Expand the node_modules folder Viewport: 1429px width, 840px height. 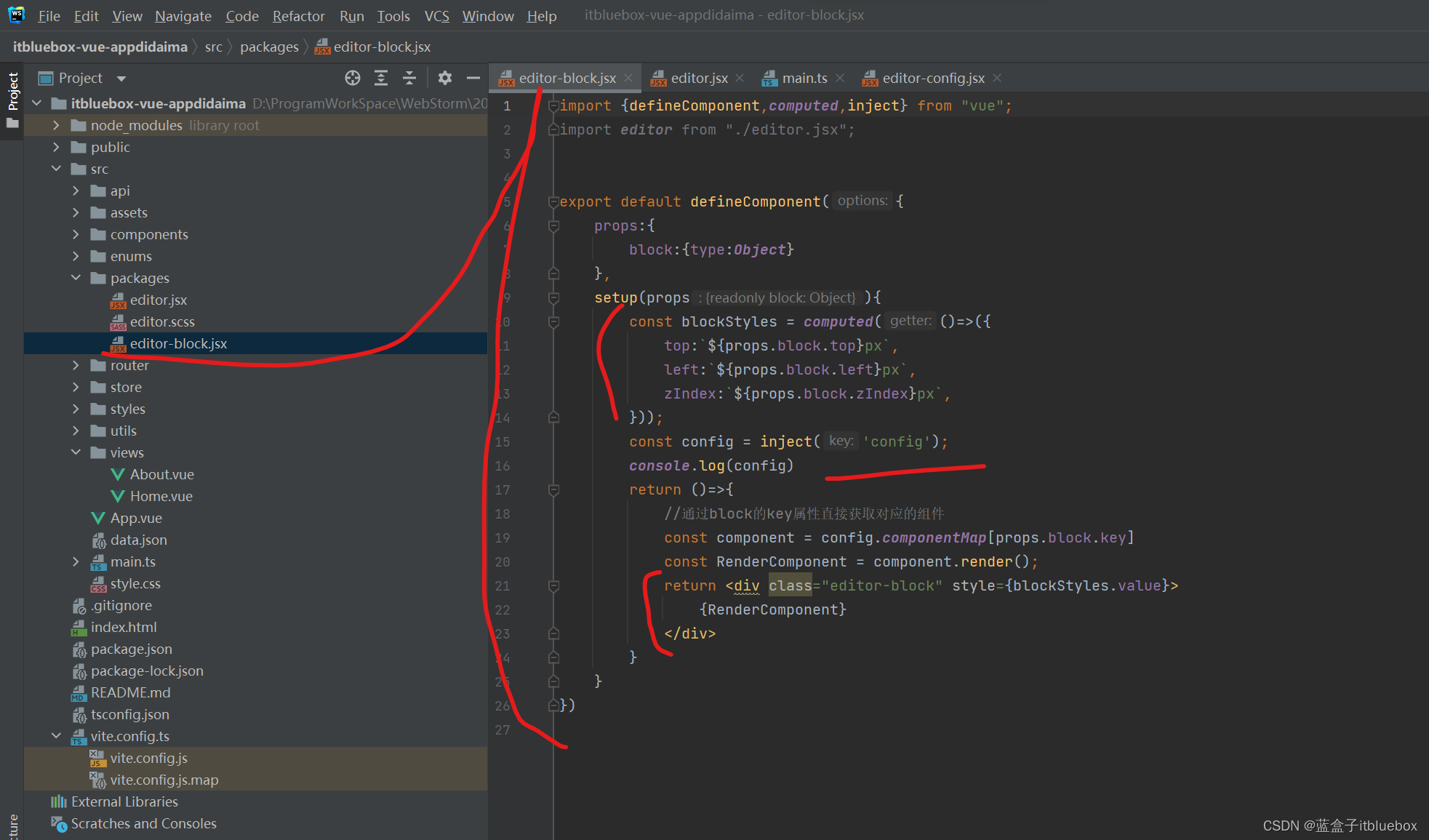pos(57,125)
